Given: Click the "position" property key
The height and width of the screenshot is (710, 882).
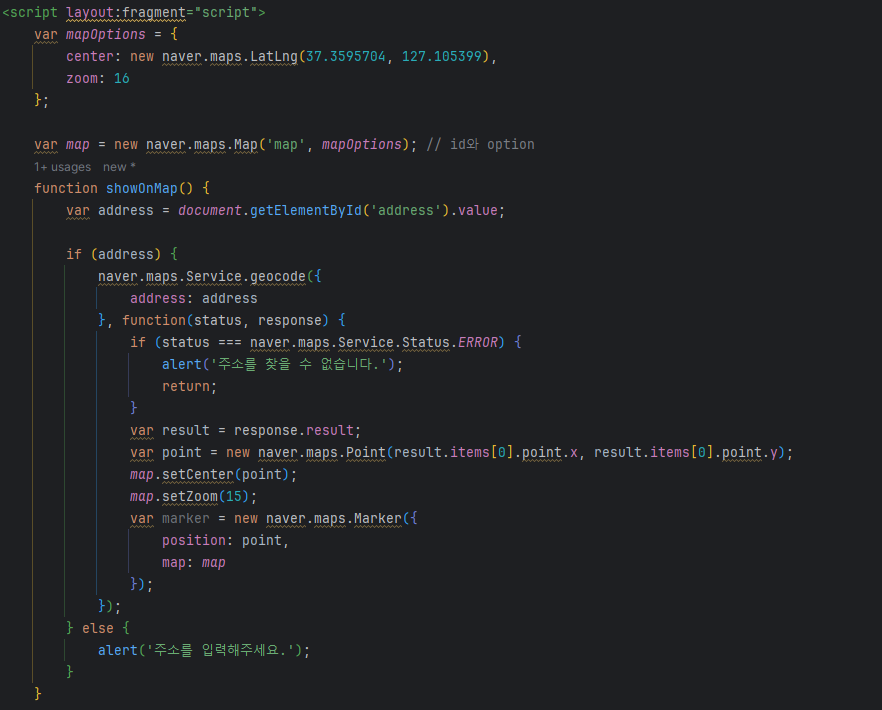Looking at the screenshot, I should click(194, 540).
